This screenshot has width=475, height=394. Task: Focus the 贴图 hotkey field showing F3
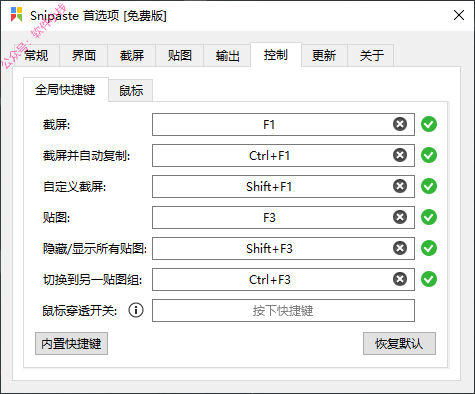tap(283, 217)
